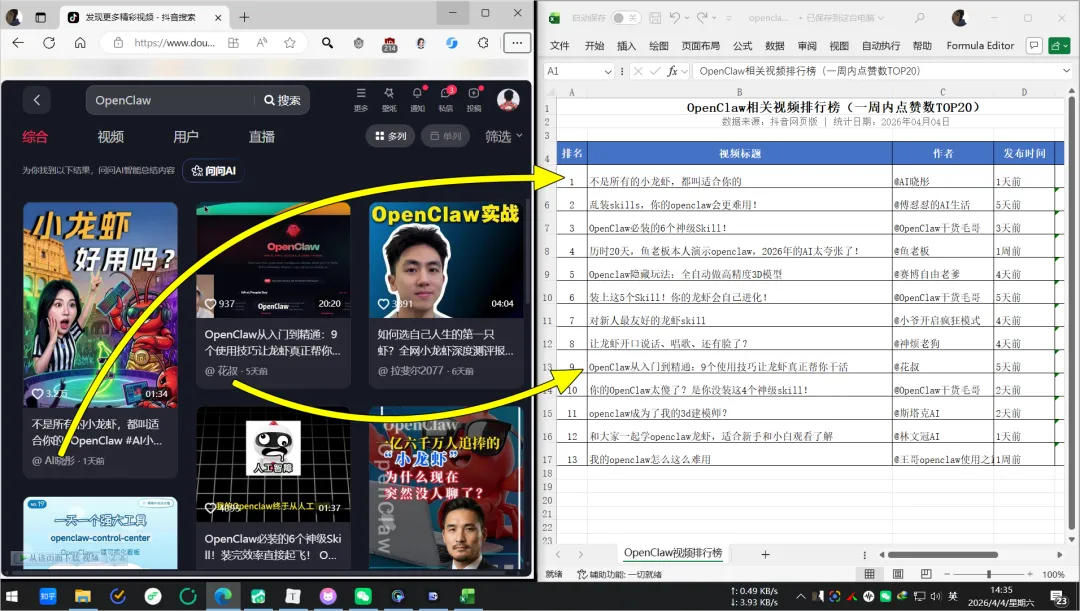
Task: Open Douyin 更多 menu icon
Action: 361,99
